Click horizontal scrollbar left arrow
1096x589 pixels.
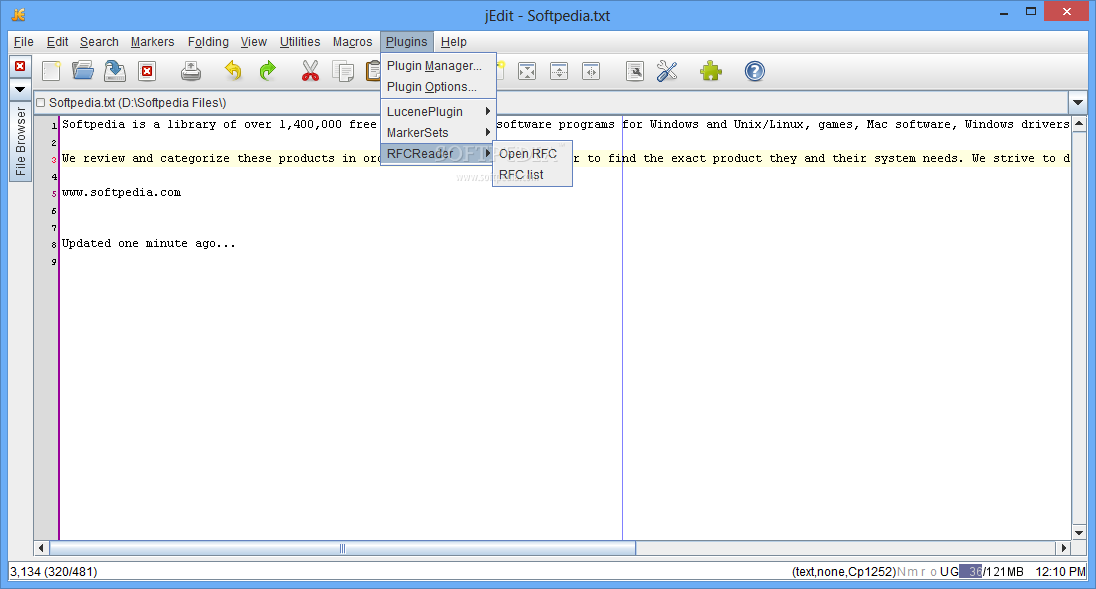click(x=41, y=548)
